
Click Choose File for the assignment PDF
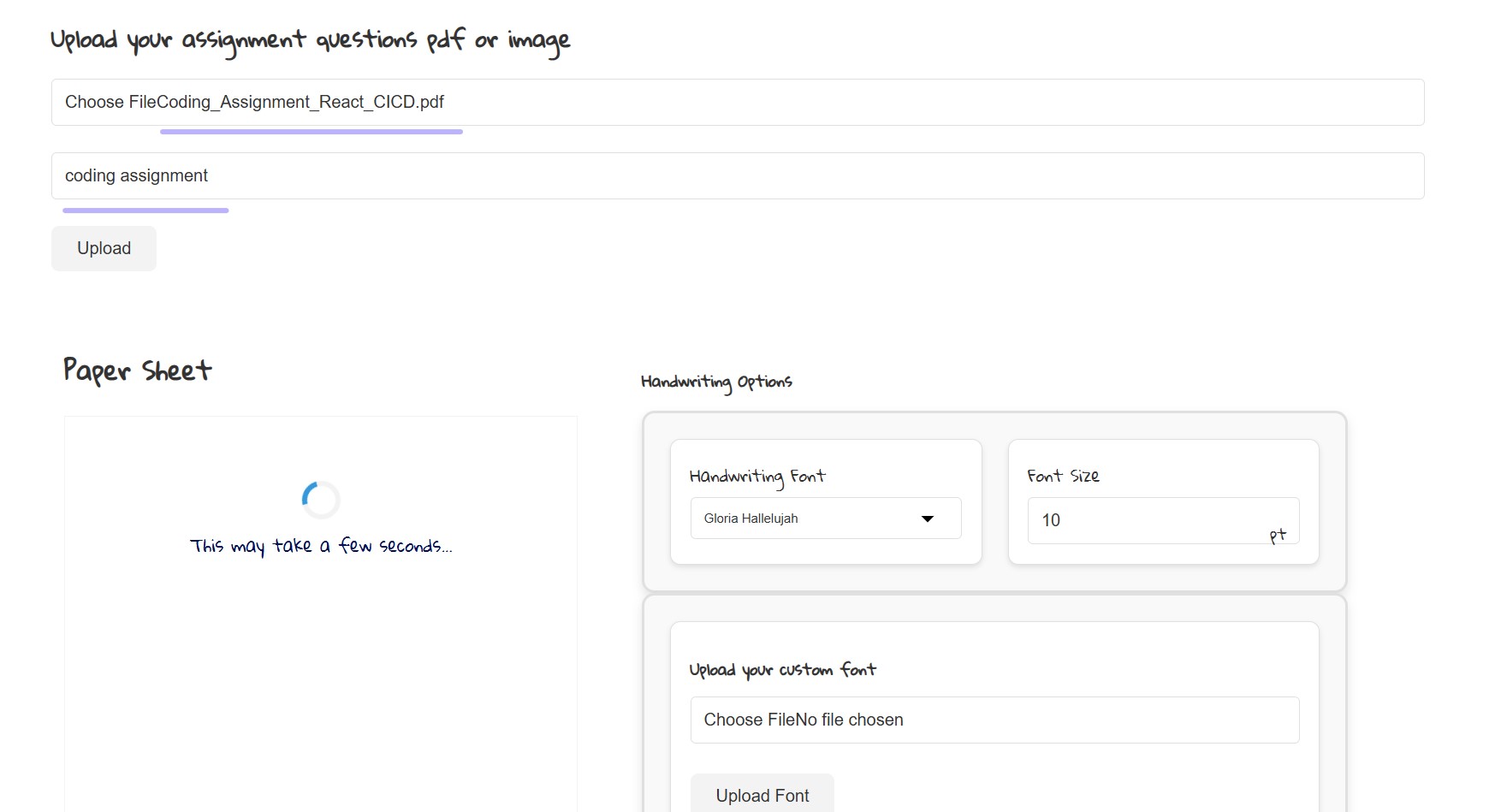95,103
